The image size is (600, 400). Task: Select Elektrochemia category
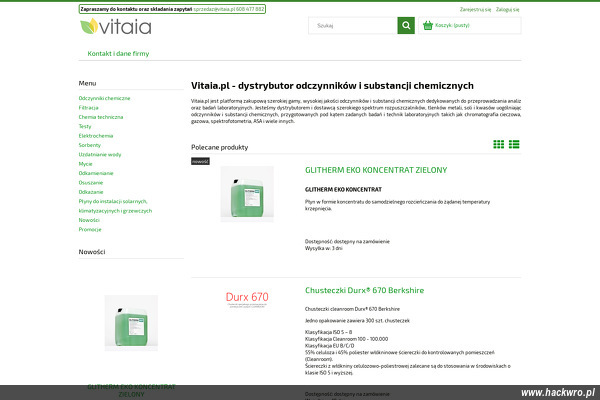tap(96, 136)
